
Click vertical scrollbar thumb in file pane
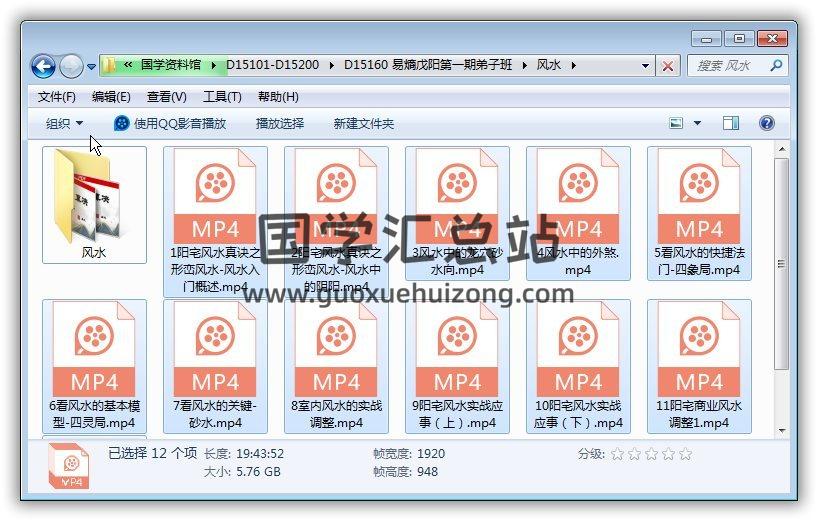[781, 264]
